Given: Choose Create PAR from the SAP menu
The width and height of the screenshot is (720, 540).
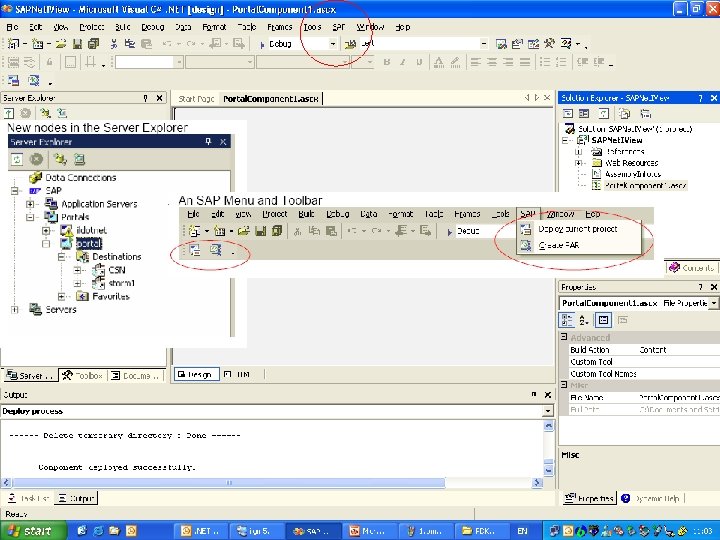Looking at the screenshot, I should coord(558,245).
